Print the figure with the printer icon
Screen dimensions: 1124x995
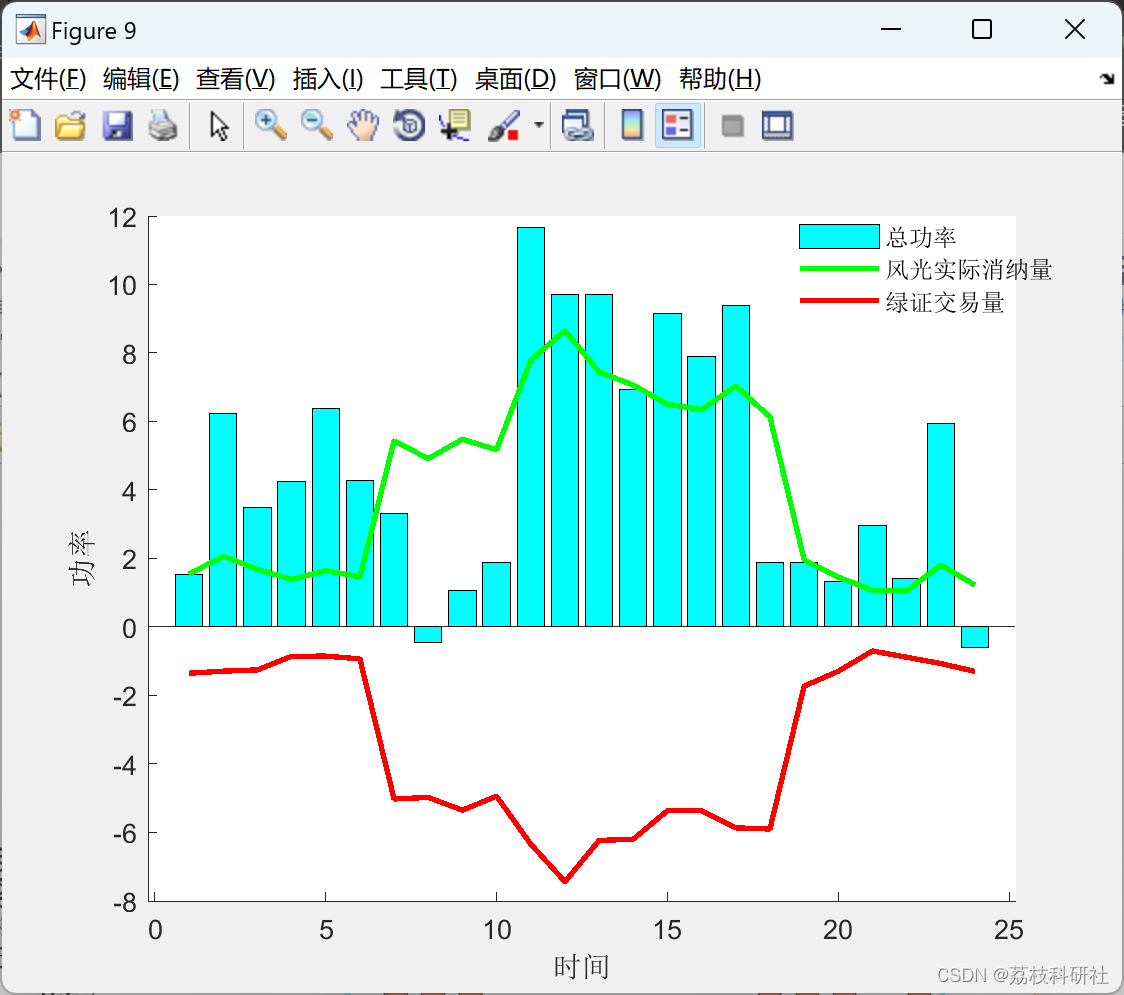point(163,125)
